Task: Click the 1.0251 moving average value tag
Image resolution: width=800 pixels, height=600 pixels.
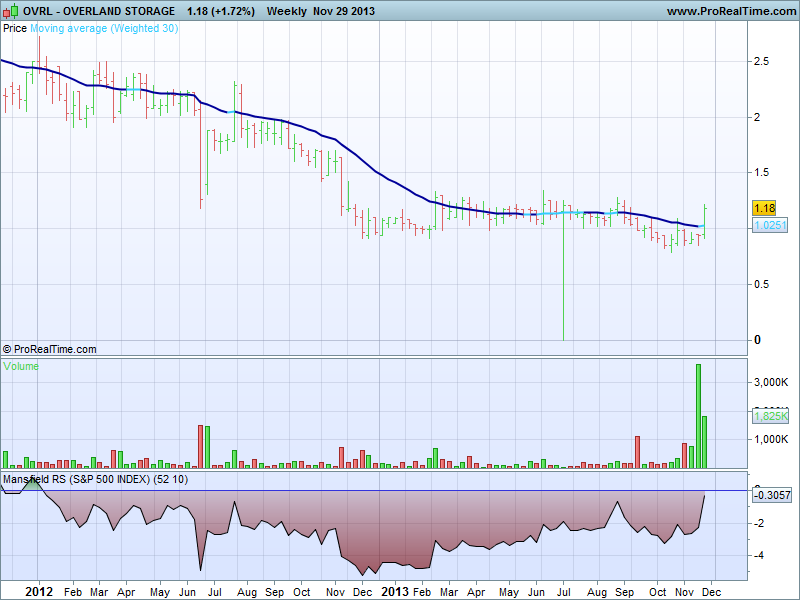Action: pos(769,226)
